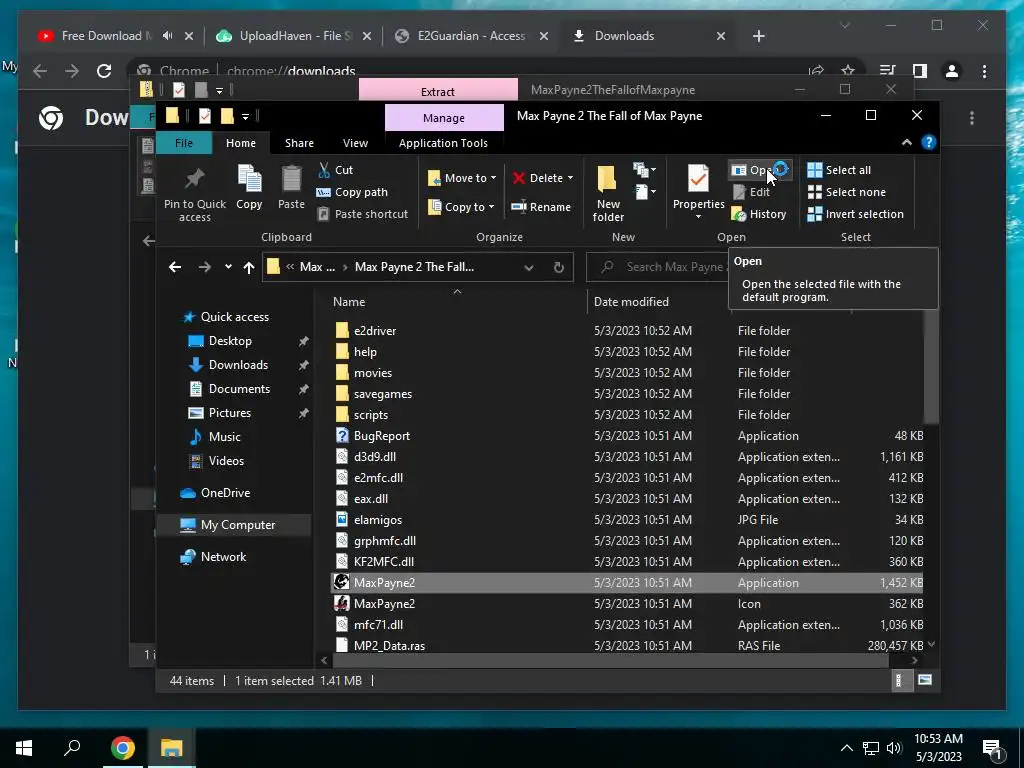1024x768 pixels.
Task: Click Chrome icon in the taskbar
Action: coord(122,748)
